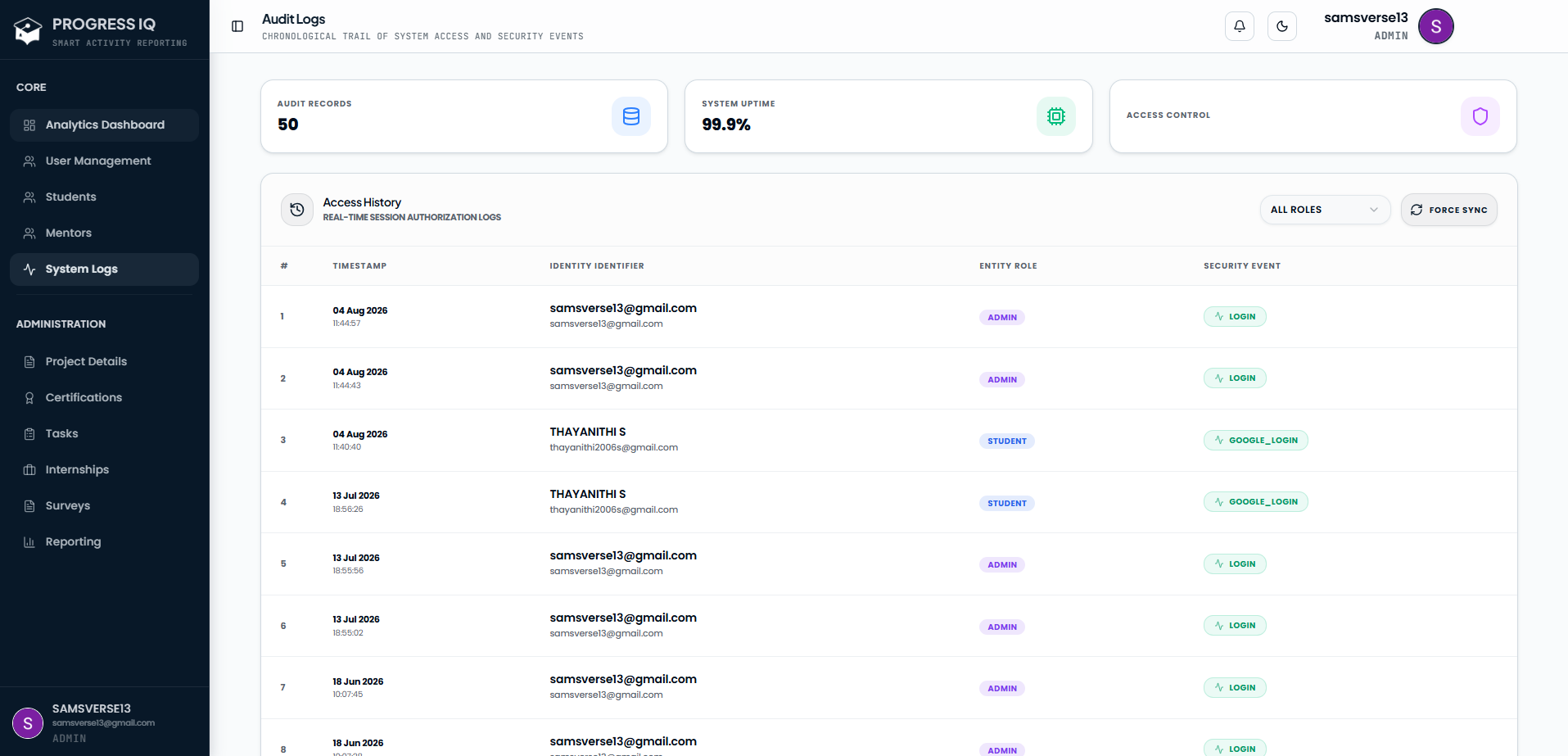The height and width of the screenshot is (756, 1568).
Task: Click the purple S avatar in header
Action: pyautogui.click(x=1436, y=26)
